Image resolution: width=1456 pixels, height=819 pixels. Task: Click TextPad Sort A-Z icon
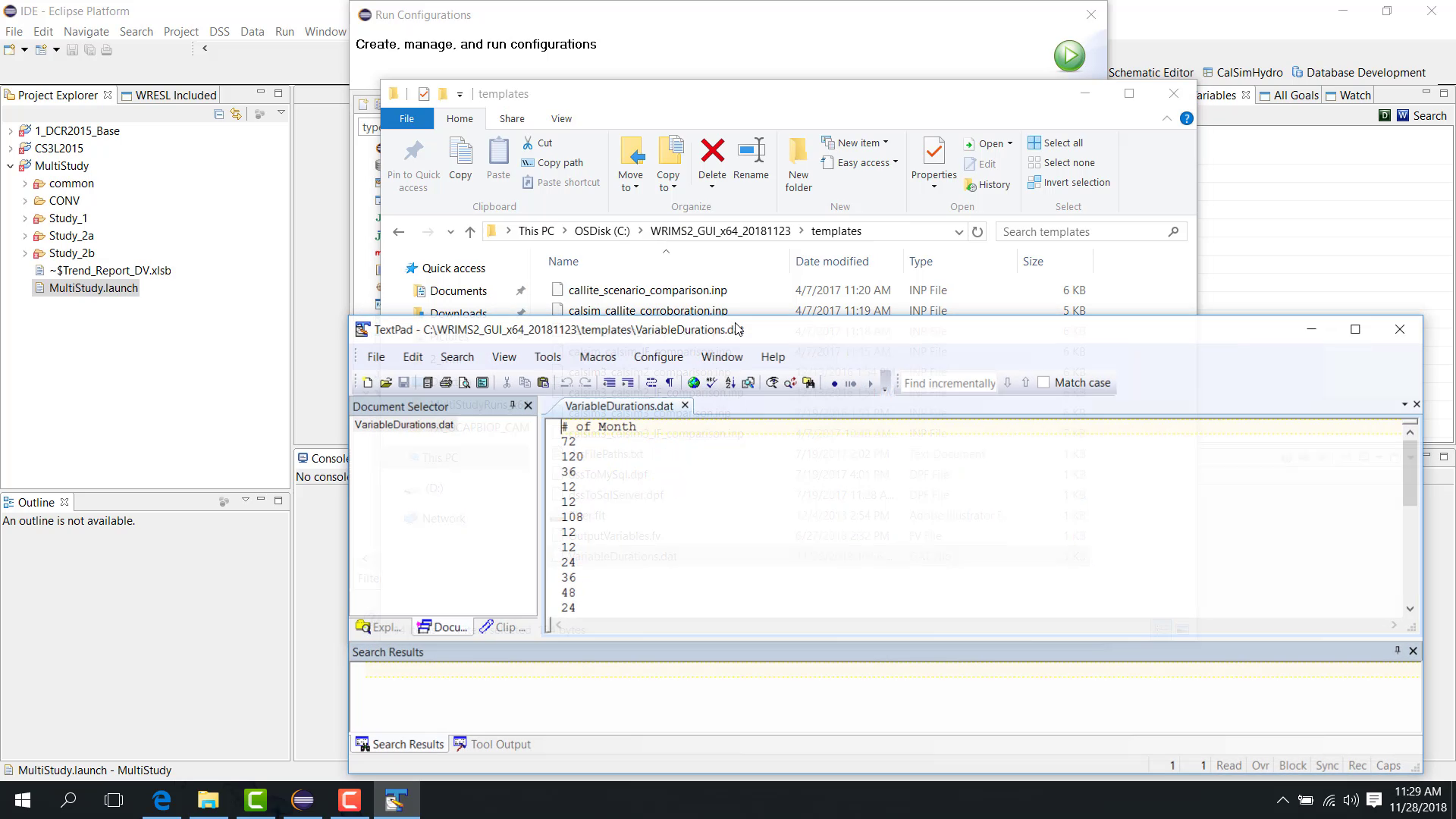coord(730,383)
